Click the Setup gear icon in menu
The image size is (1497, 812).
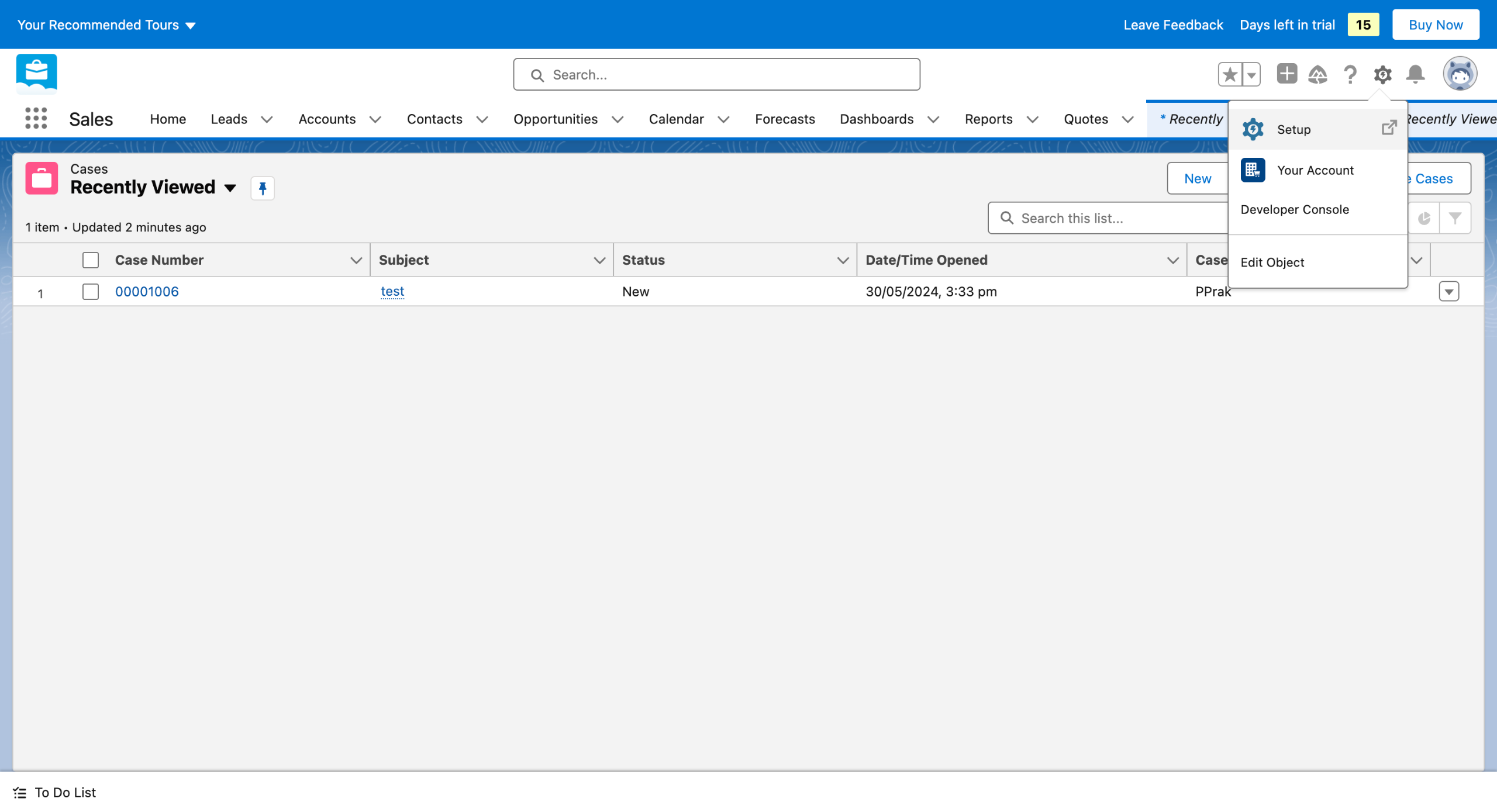pyautogui.click(x=1253, y=129)
